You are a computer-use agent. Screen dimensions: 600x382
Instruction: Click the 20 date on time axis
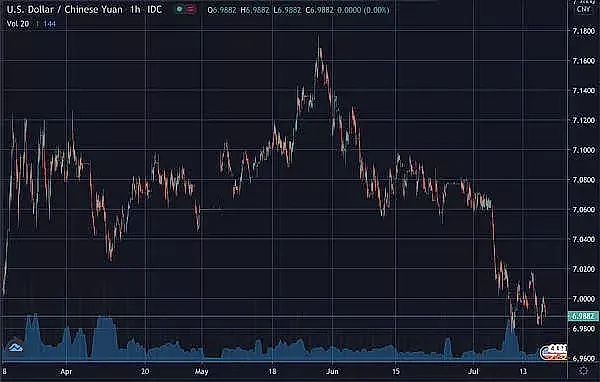(x=145, y=371)
